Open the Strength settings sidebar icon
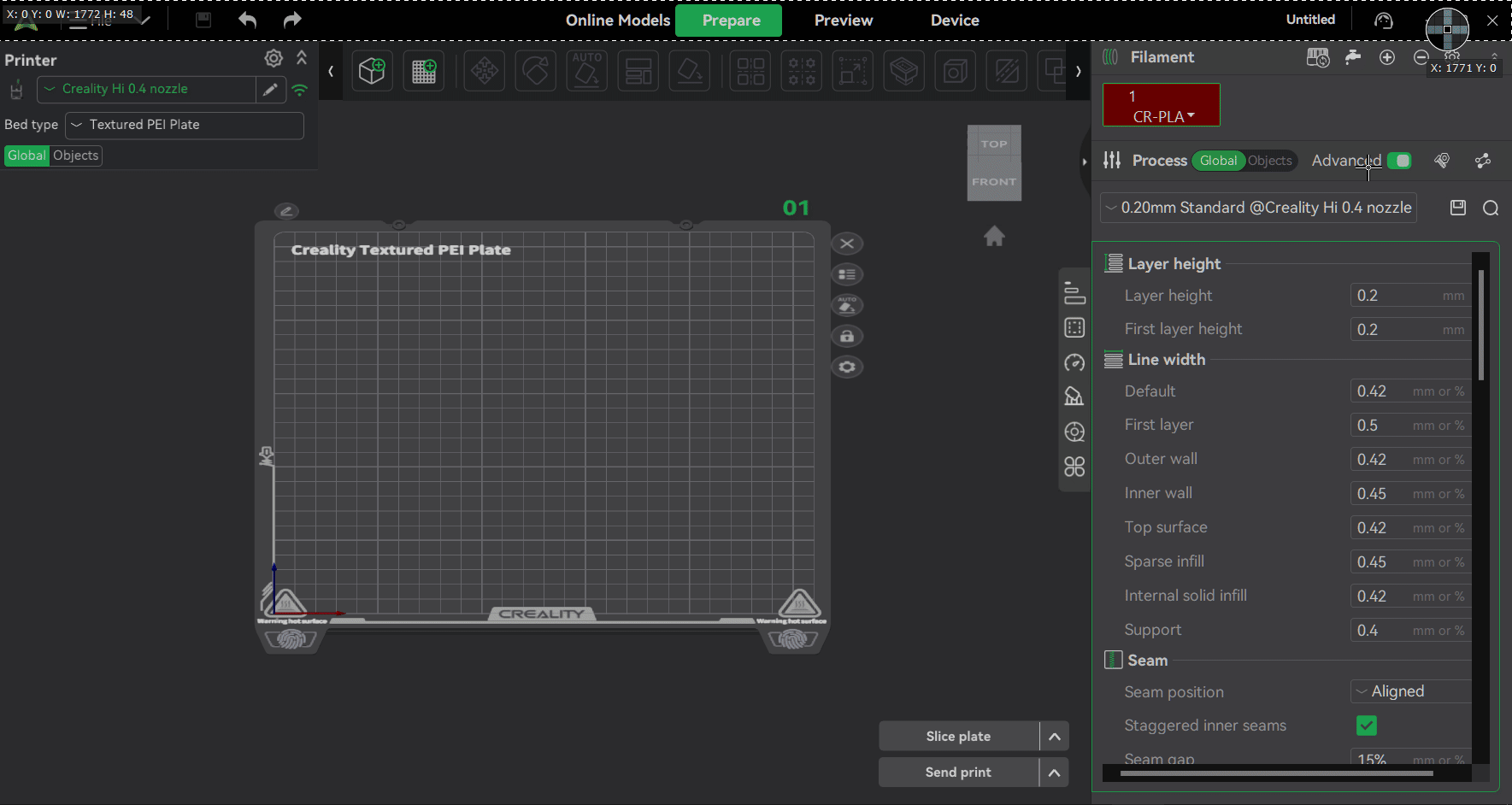 [1074, 328]
